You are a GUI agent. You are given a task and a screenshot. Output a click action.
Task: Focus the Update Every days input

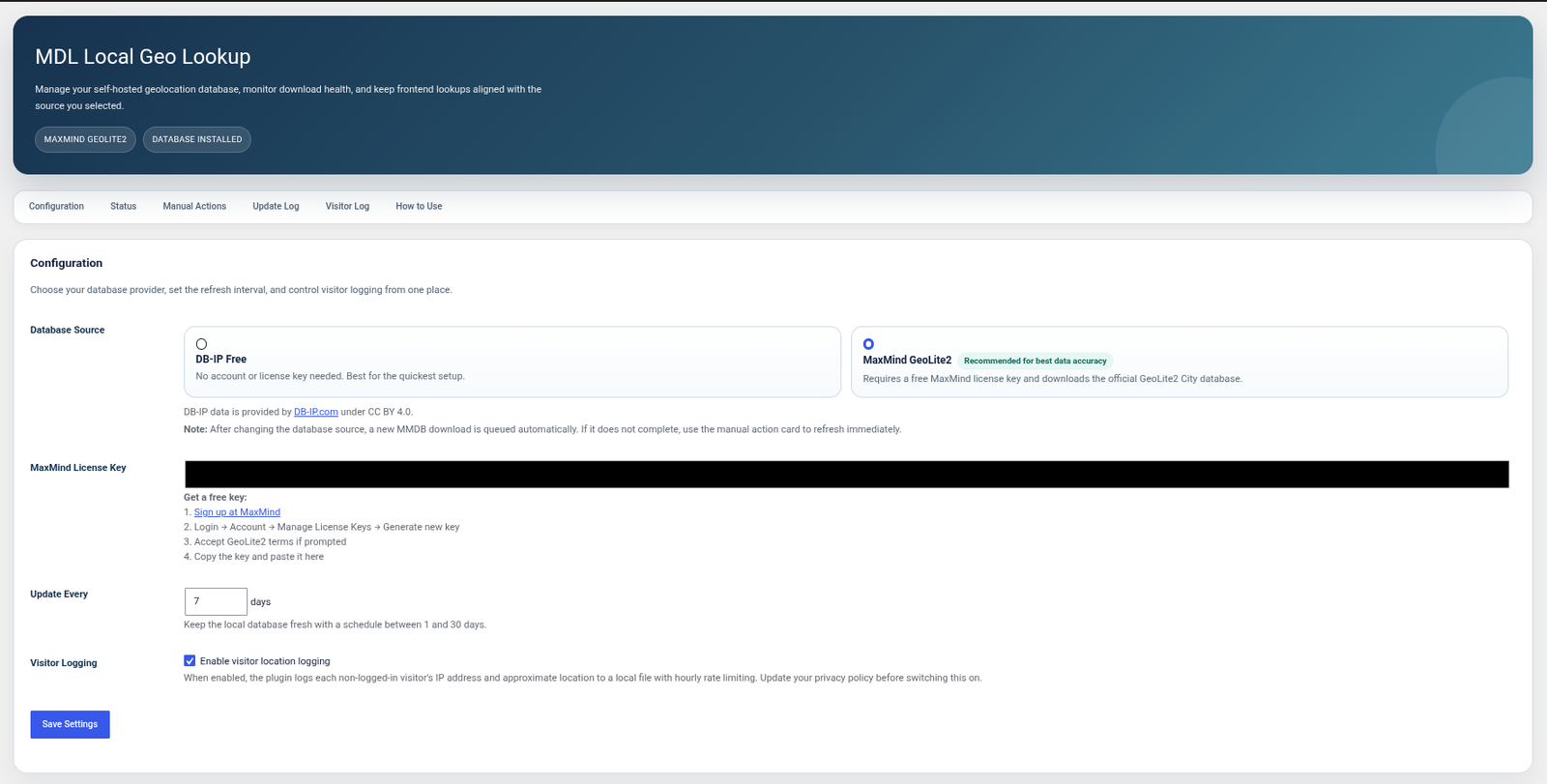pos(216,601)
